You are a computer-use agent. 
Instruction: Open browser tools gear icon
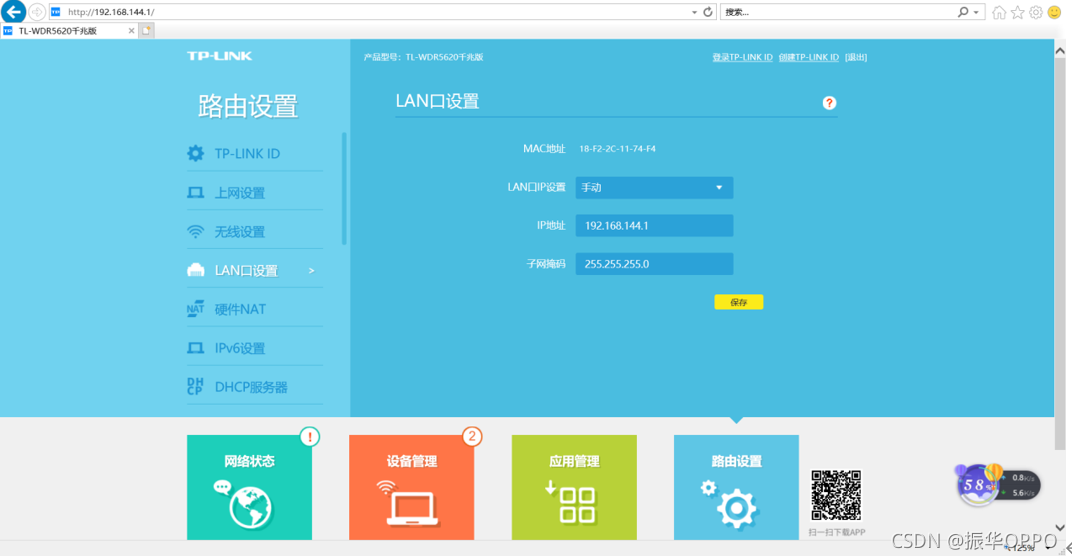[1036, 12]
